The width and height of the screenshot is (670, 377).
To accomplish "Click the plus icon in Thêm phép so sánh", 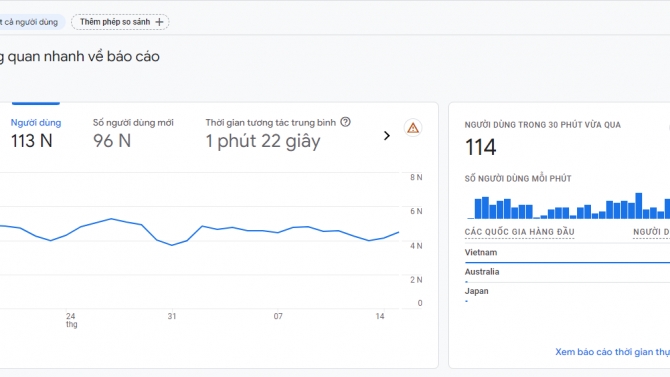I will [x=159, y=22].
